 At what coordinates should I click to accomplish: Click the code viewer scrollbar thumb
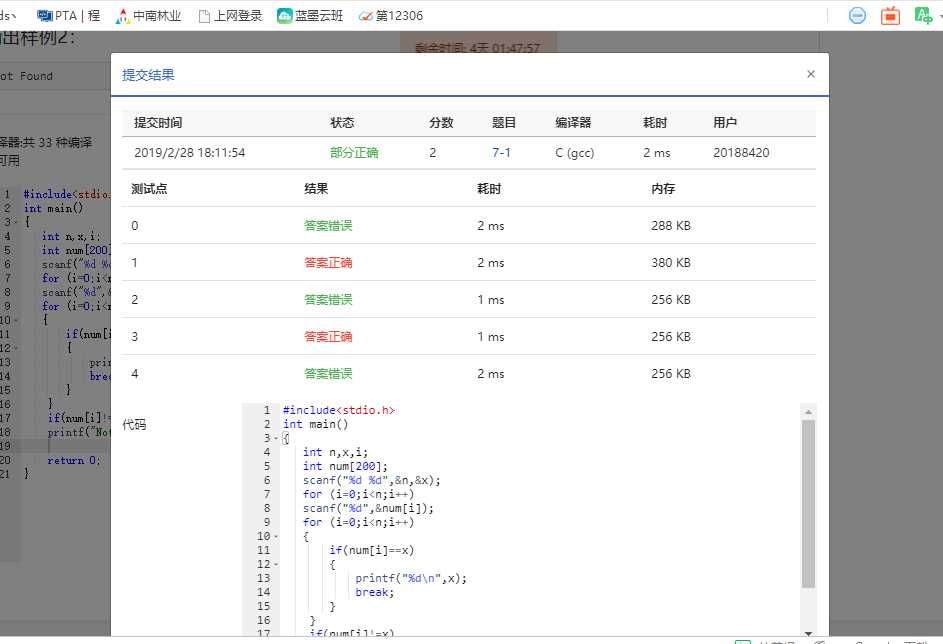(808, 504)
